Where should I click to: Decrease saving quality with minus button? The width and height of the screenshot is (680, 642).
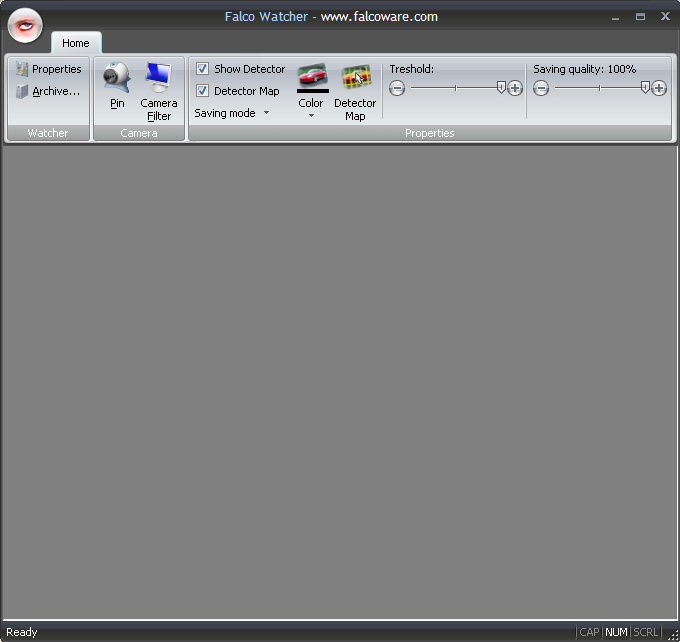(x=541, y=88)
